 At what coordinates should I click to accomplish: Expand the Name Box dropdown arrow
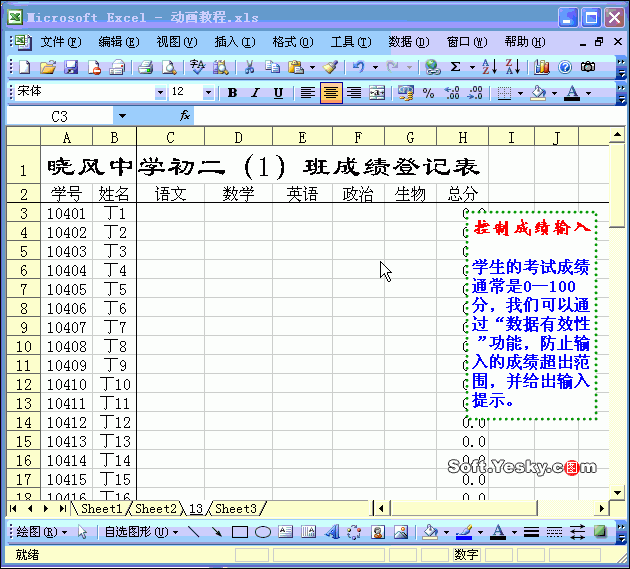pyautogui.click(x=123, y=117)
